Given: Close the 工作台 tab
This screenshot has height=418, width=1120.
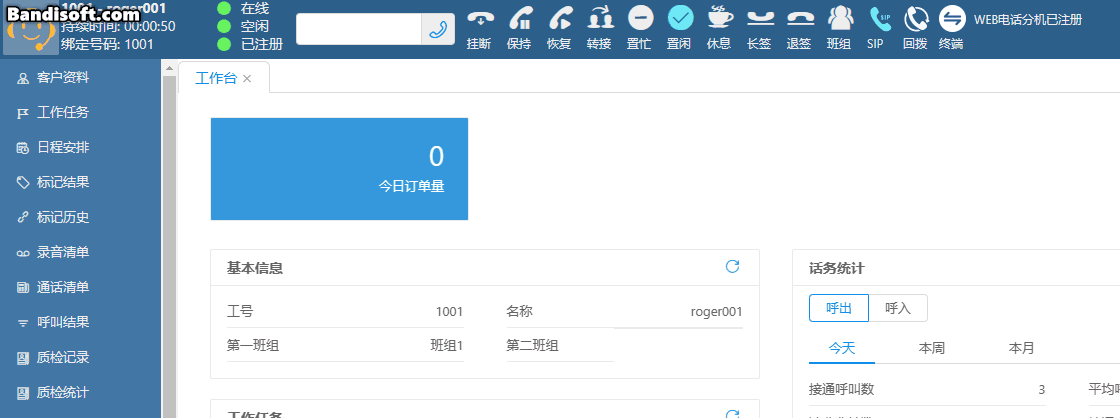Looking at the screenshot, I should (247, 78).
